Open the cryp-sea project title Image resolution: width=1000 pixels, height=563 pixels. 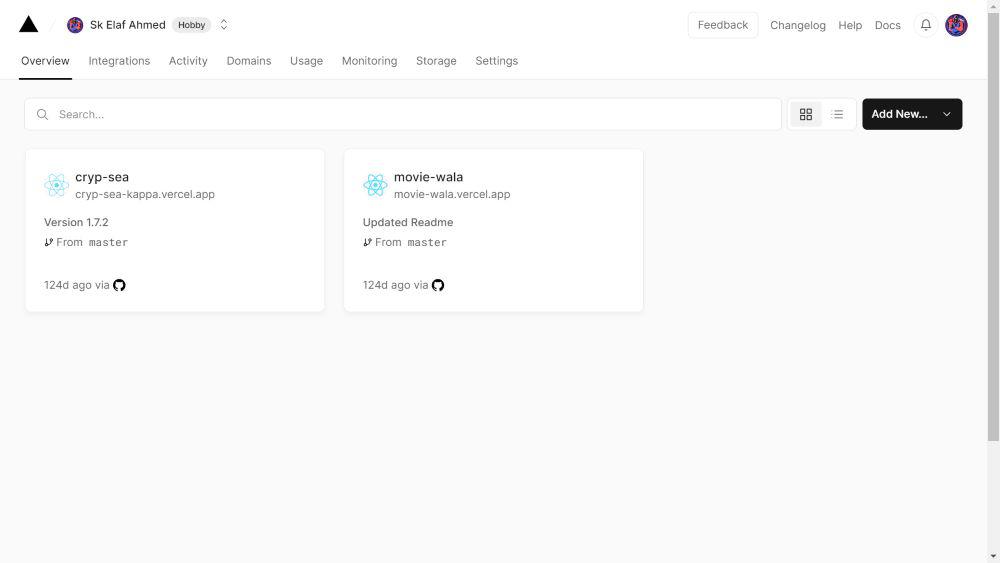pyautogui.click(x=102, y=177)
